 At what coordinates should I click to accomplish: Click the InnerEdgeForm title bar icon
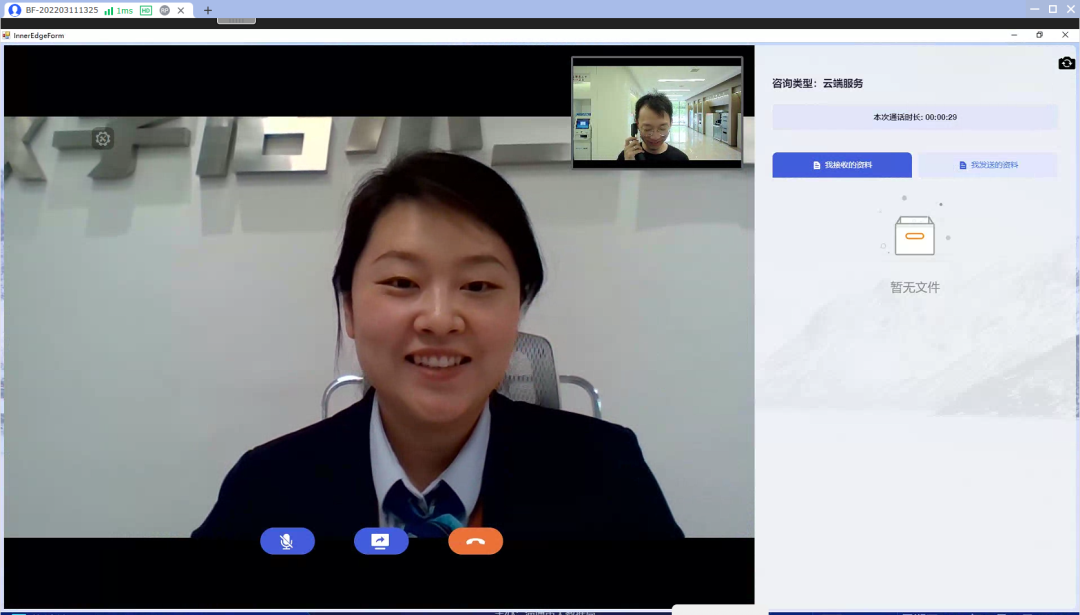point(6,35)
